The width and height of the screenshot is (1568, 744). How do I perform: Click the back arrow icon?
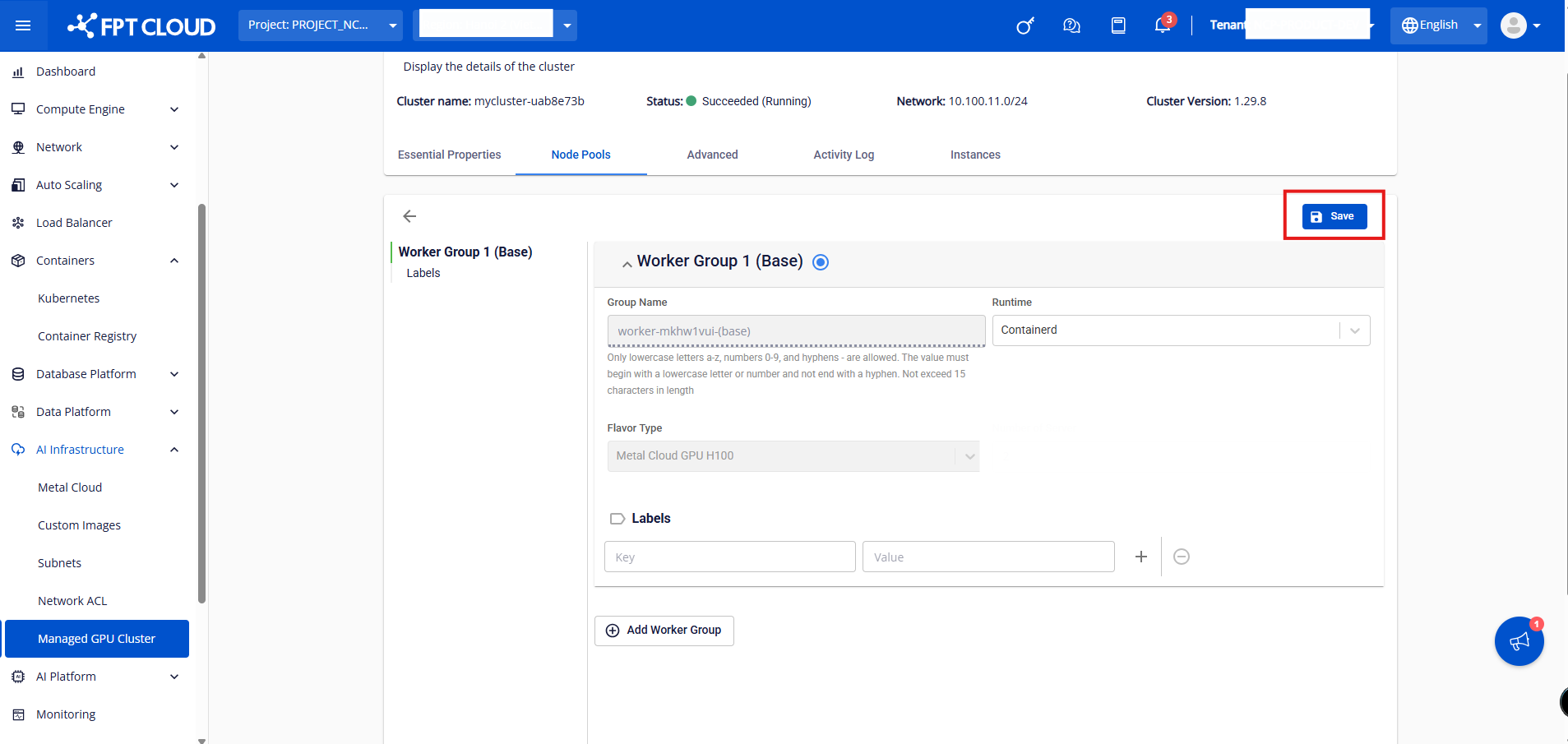[x=409, y=216]
